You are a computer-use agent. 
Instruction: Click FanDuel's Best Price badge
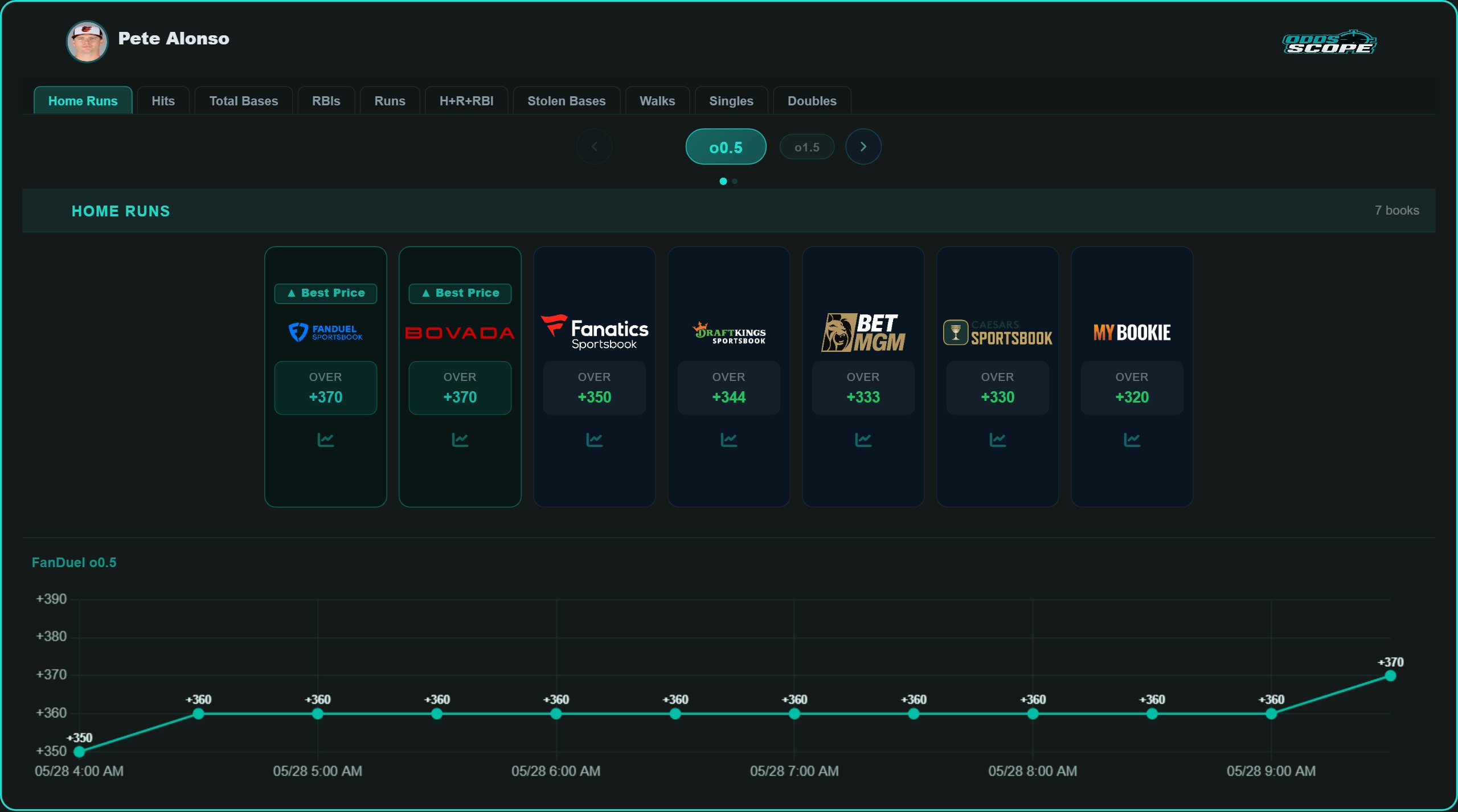coord(325,293)
